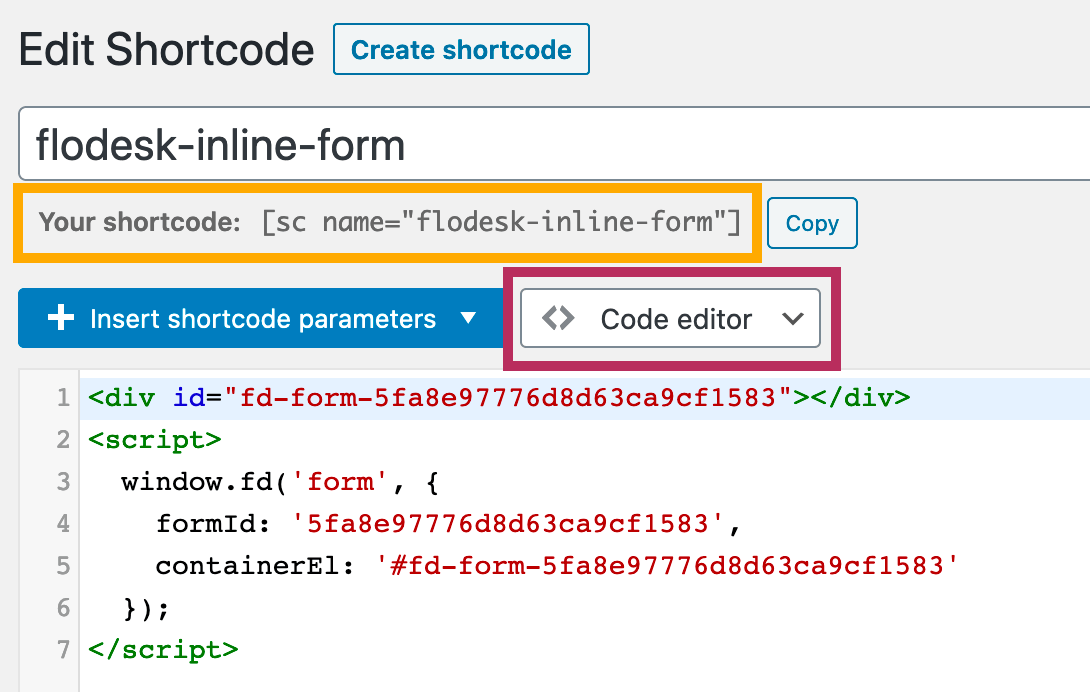Expand the Code editor chevron dropdown
1090x692 pixels.
tap(793, 319)
